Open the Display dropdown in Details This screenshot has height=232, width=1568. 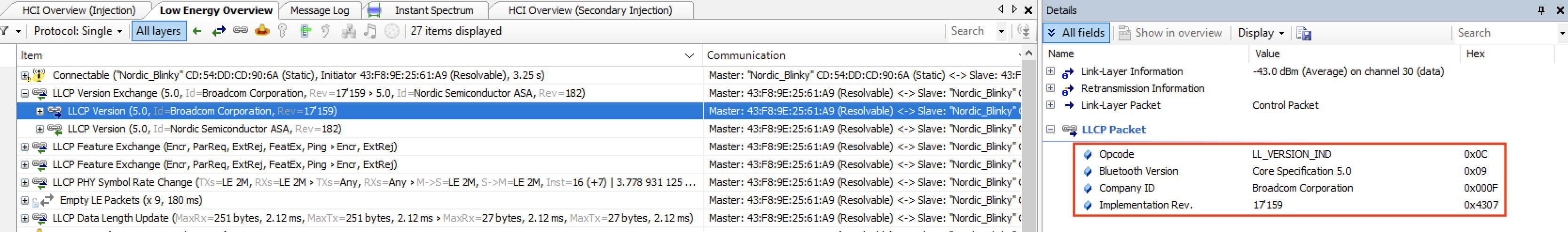[1261, 33]
